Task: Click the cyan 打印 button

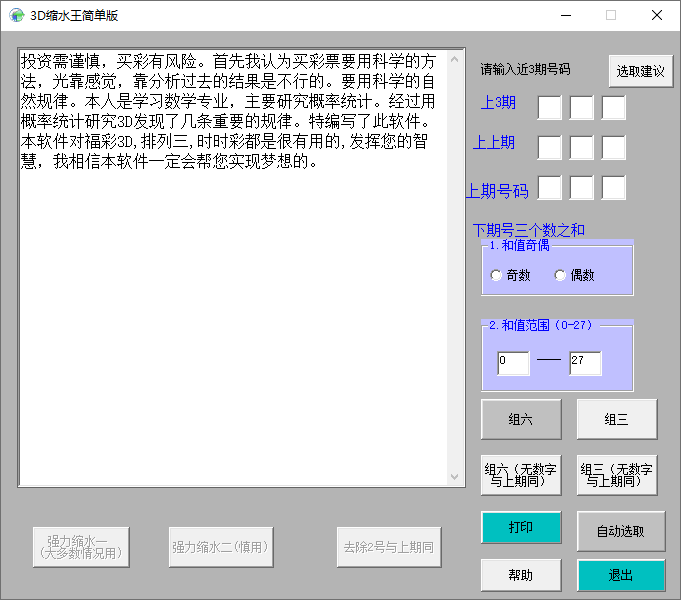Action: [x=521, y=527]
